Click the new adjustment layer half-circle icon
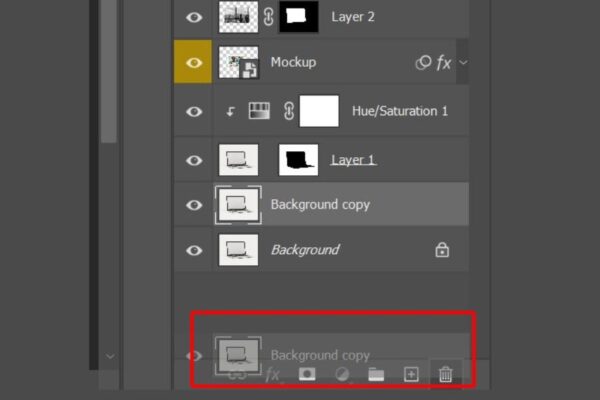Viewport: 600px width, 400px height. coord(342,375)
